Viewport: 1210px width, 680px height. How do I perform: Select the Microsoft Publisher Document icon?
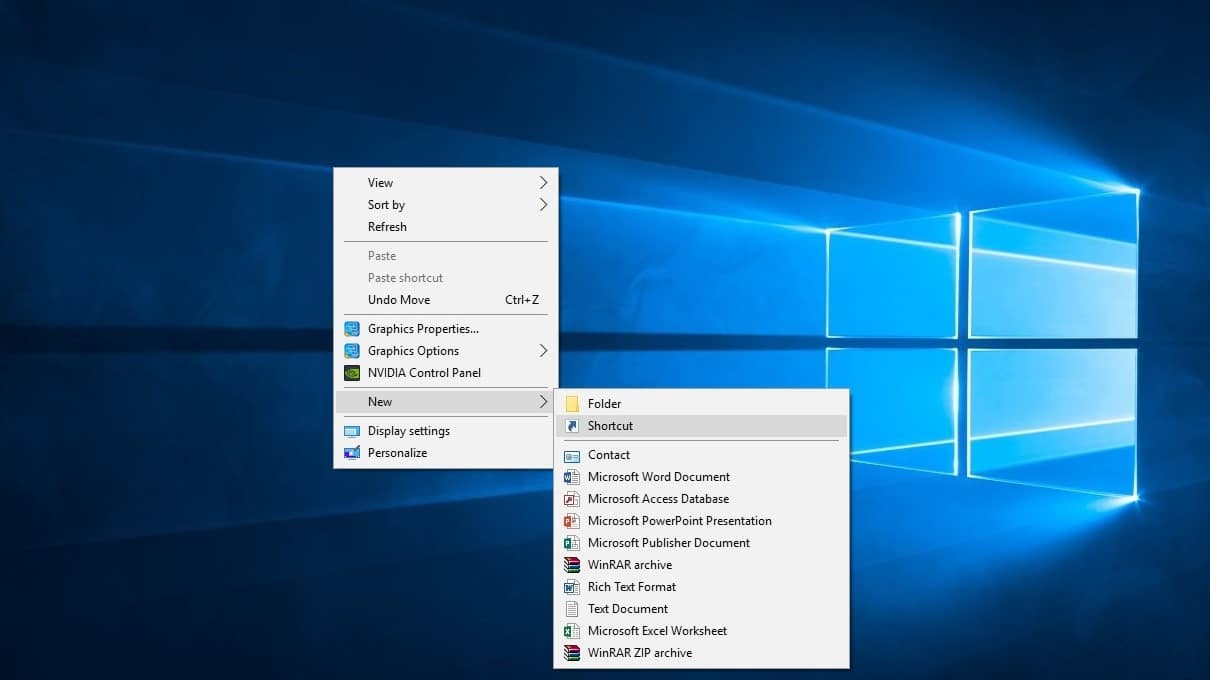572,543
